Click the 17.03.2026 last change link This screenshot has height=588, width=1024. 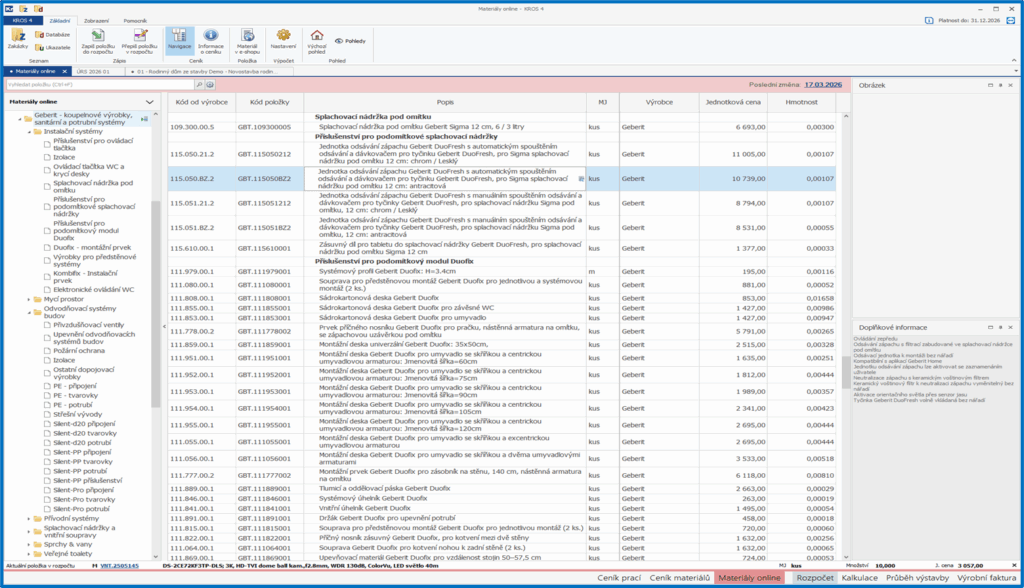coord(825,86)
